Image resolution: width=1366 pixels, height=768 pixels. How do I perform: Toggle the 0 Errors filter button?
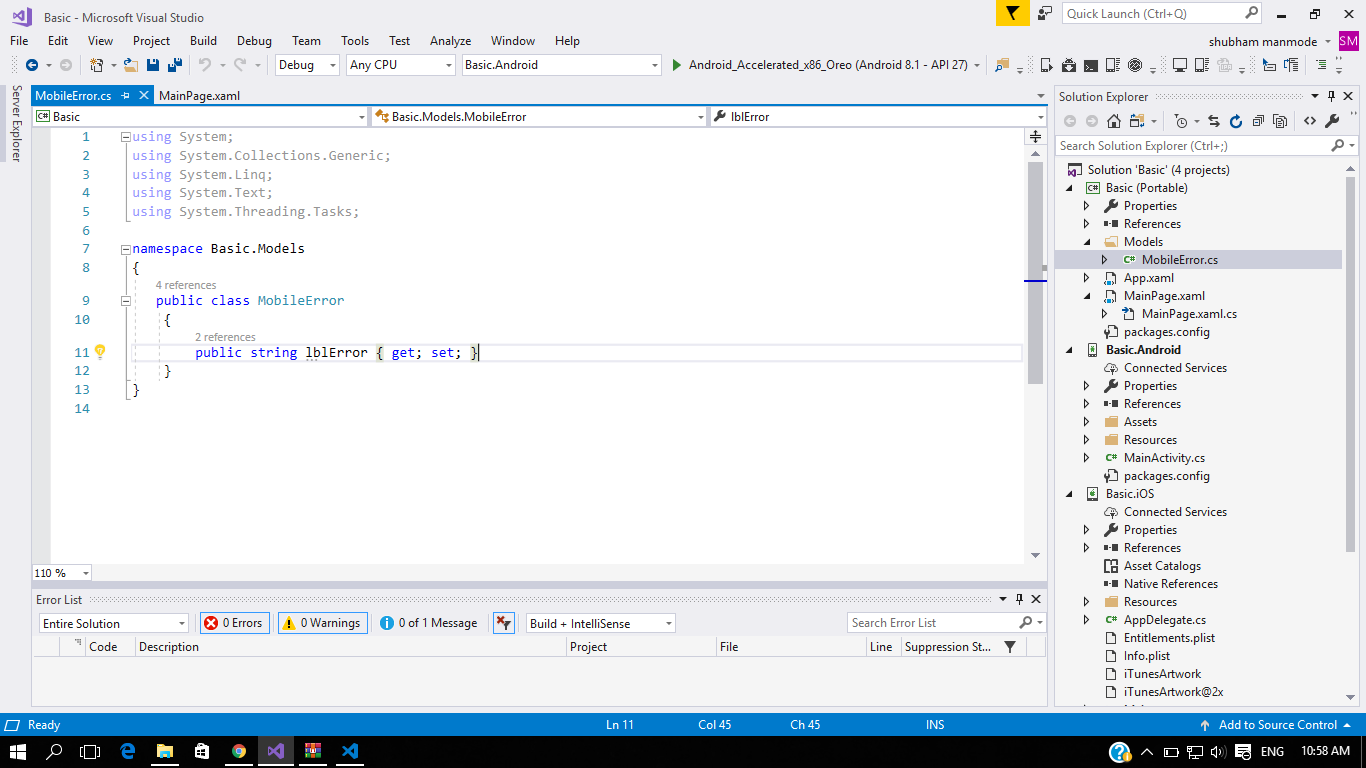pos(234,622)
